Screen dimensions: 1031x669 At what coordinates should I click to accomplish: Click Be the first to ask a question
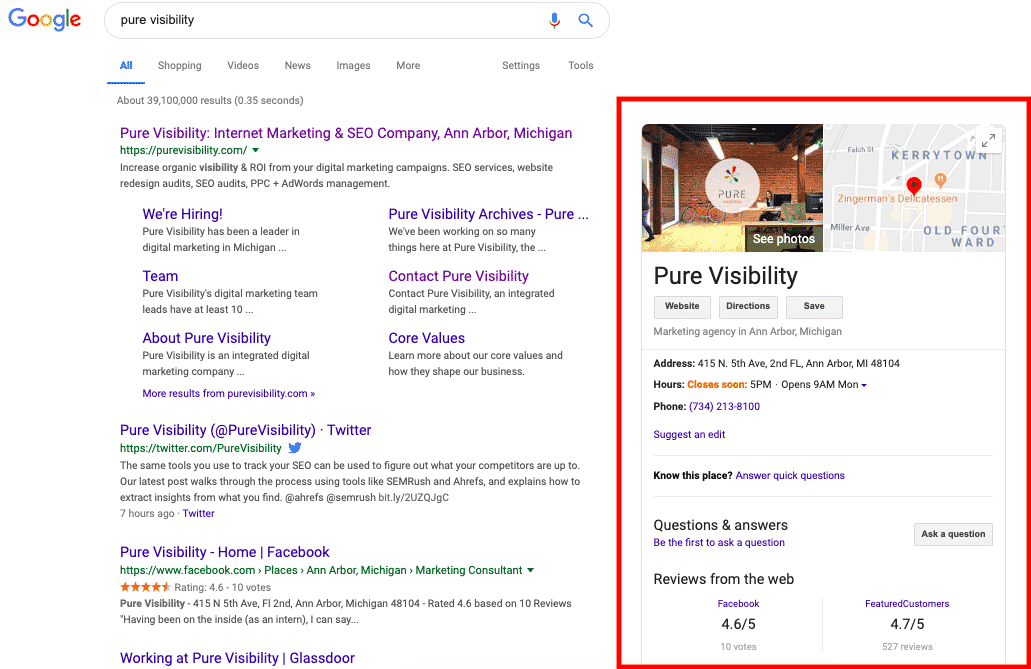point(719,543)
